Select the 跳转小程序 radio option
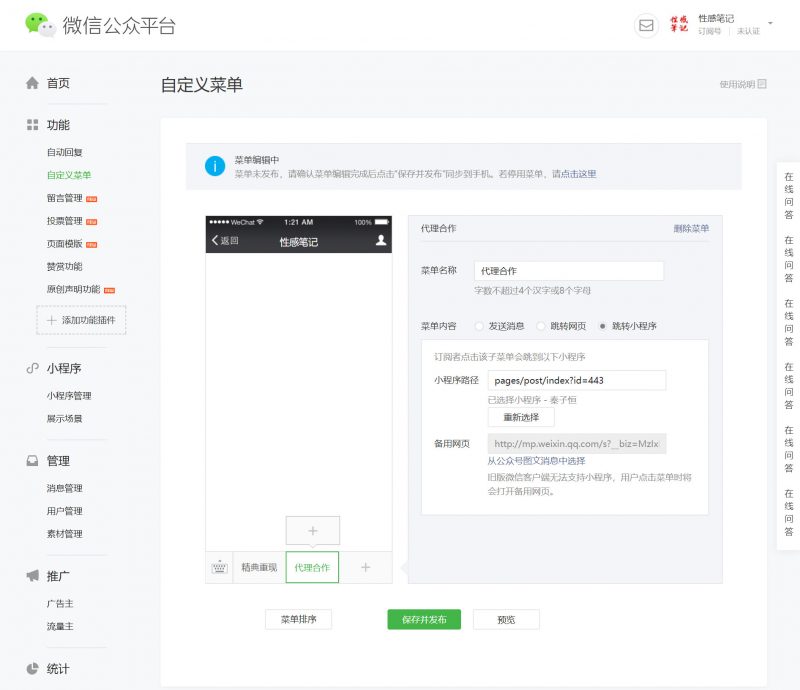Screen dimensions: 800x690 603,326
